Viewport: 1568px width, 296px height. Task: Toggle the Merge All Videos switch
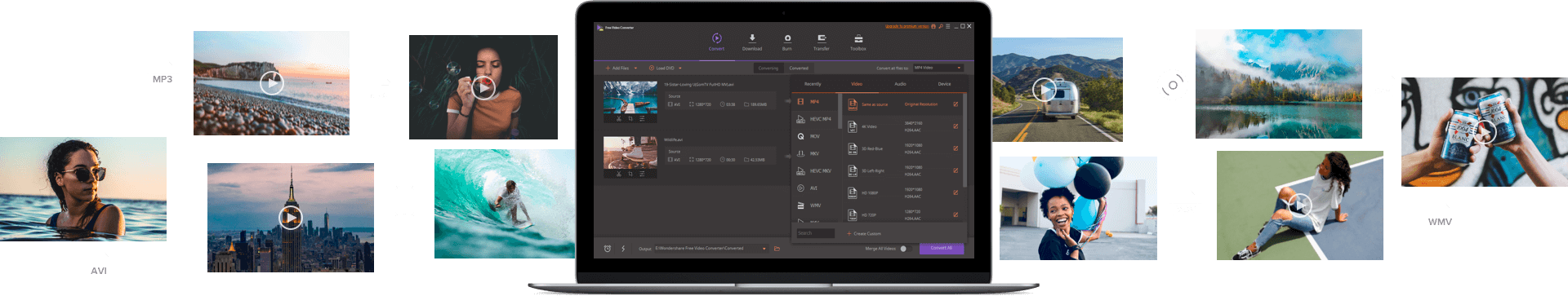[x=904, y=249]
